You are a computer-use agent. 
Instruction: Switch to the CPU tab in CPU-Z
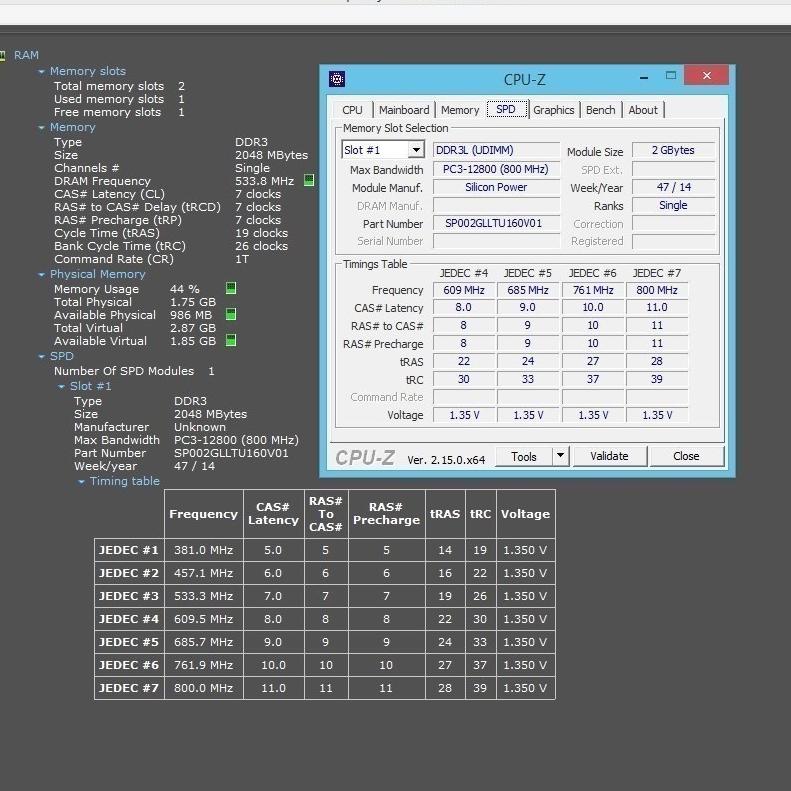tap(352, 110)
